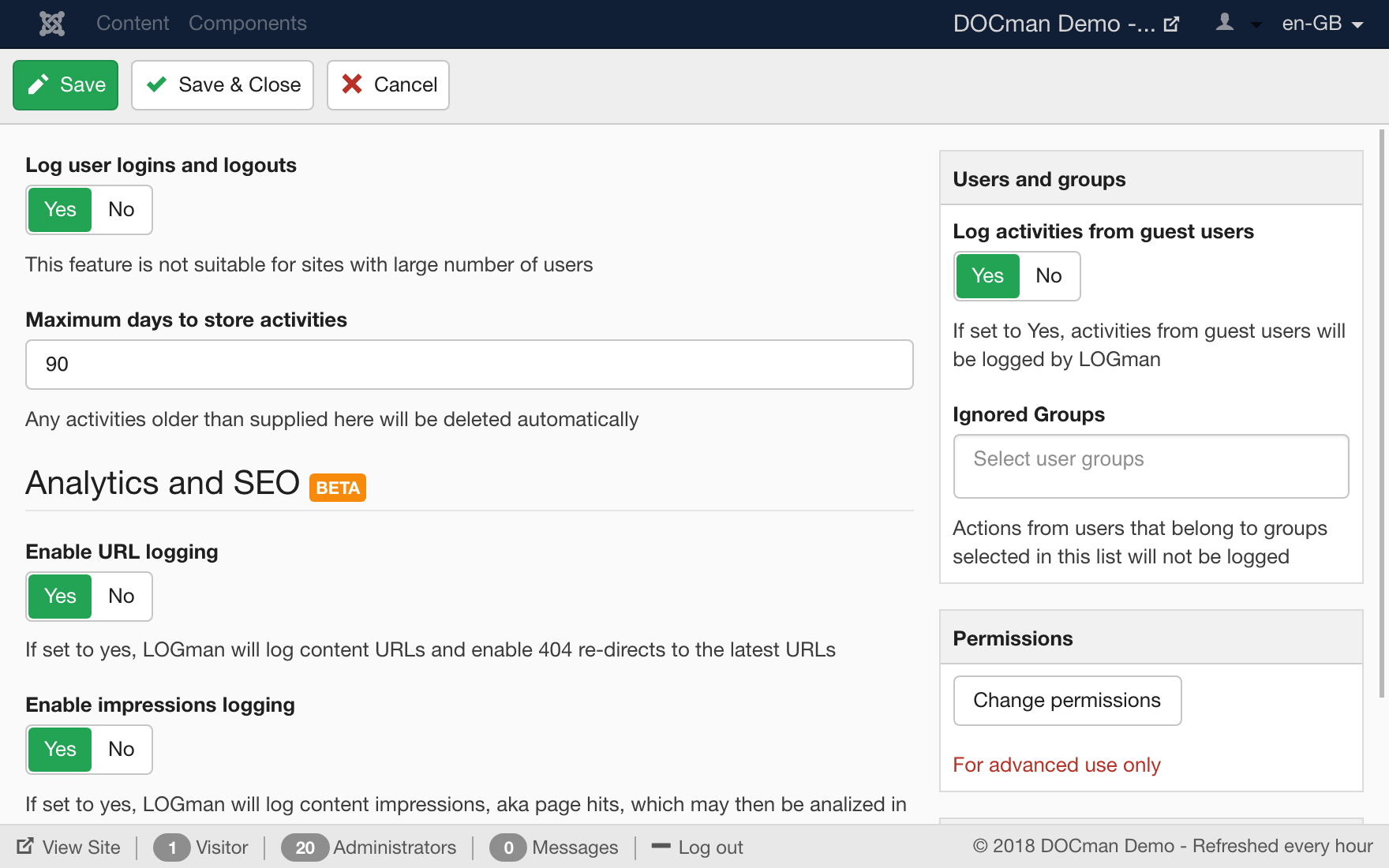Image resolution: width=1389 pixels, height=868 pixels.
Task: Click the Visitor count badge
Action: [171, 847]
